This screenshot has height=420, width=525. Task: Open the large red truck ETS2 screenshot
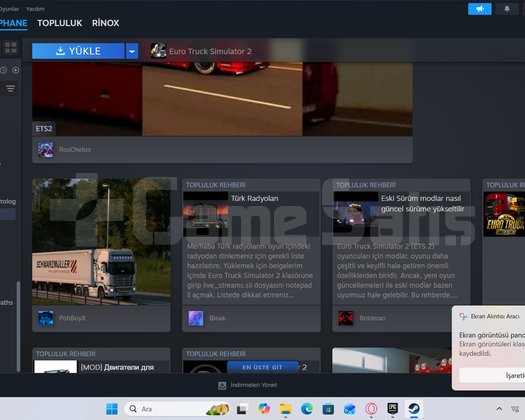point(222,99)
